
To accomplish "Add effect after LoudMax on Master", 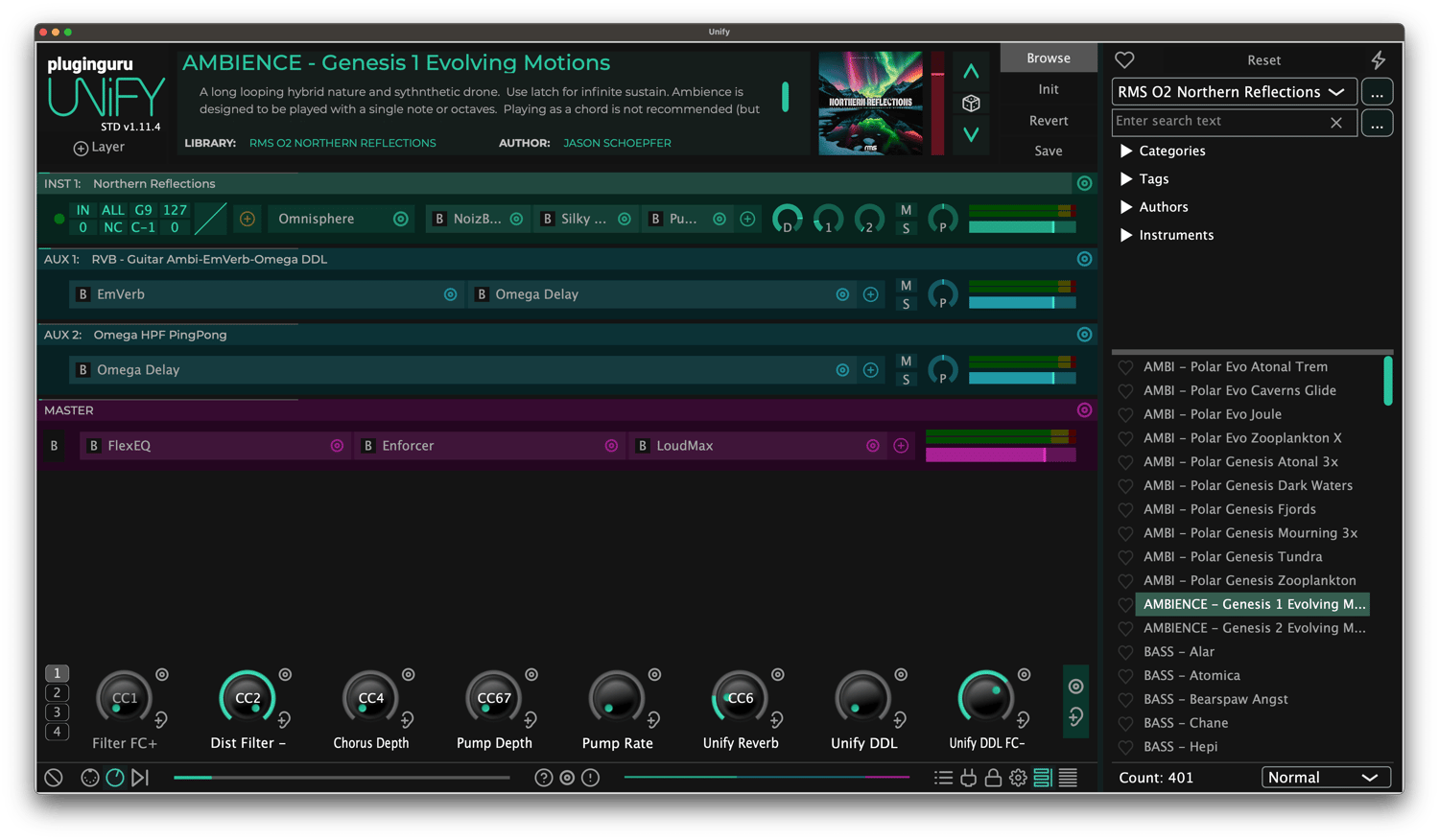I will point(901,446).
